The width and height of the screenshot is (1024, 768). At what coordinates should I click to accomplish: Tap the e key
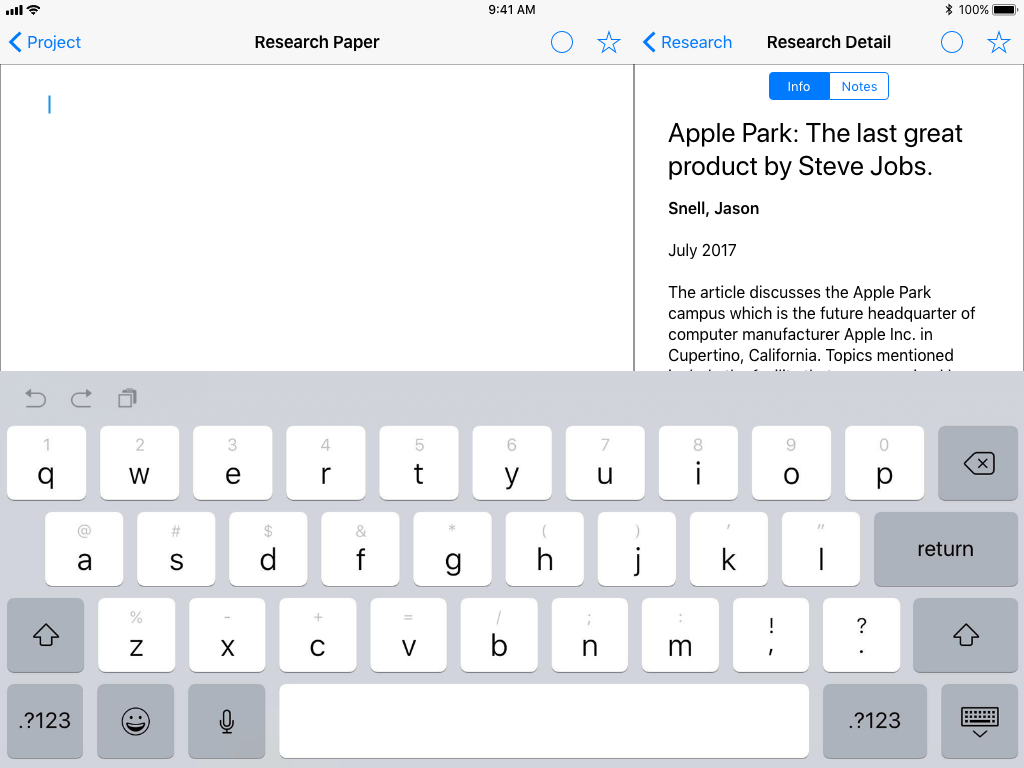coord(232,463)
